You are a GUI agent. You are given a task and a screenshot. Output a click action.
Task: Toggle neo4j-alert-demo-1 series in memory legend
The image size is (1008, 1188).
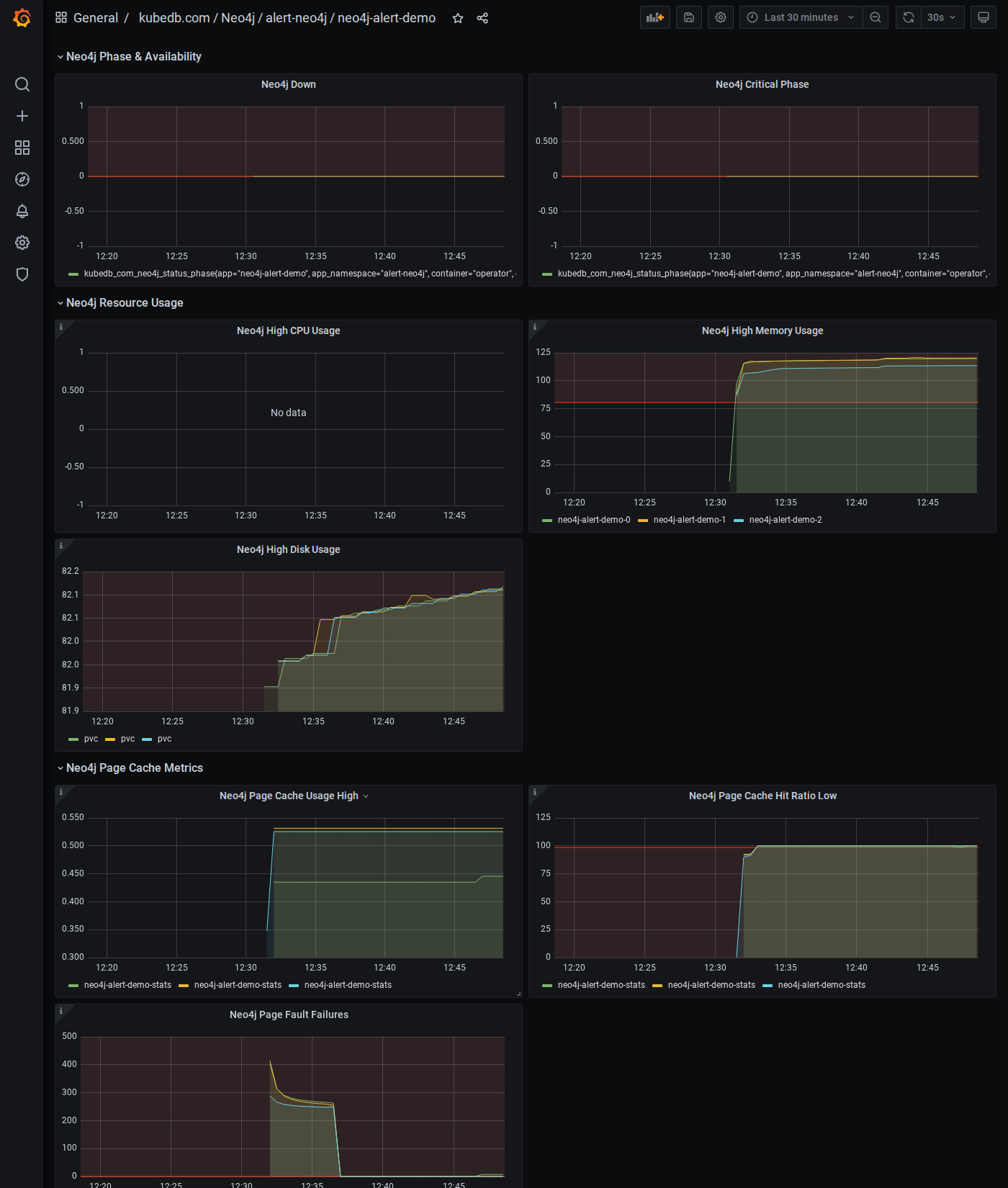click(690, 520)
